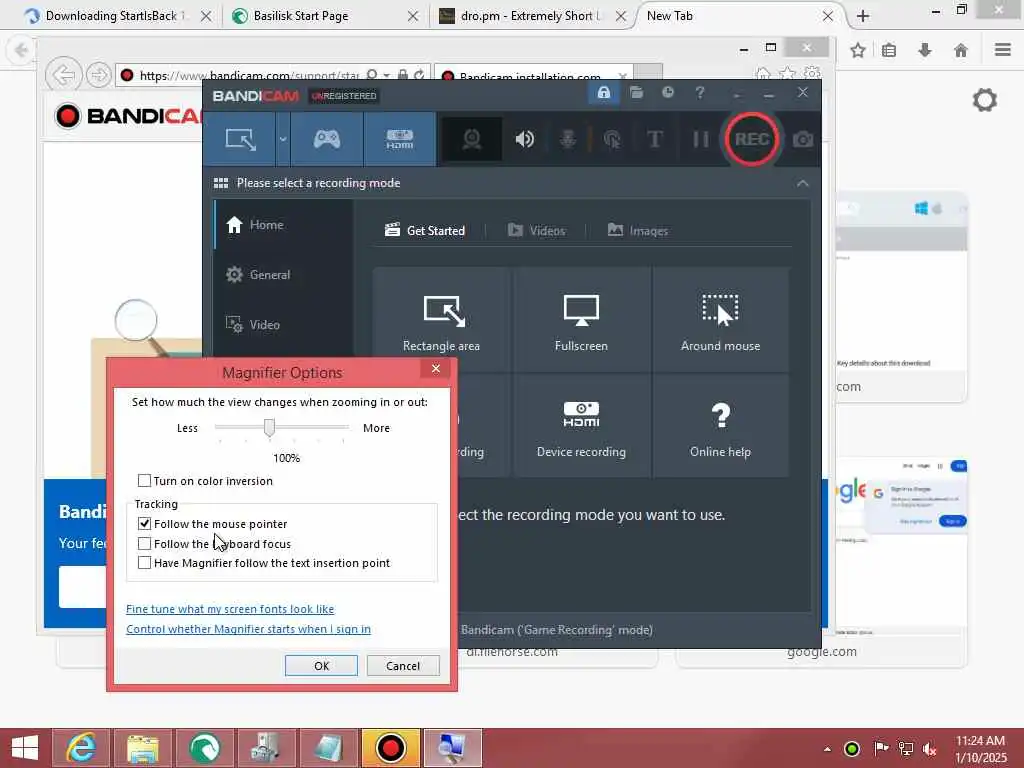
Task: Open the scheduled recording clock icon
Action: click(x=667, y=93)
